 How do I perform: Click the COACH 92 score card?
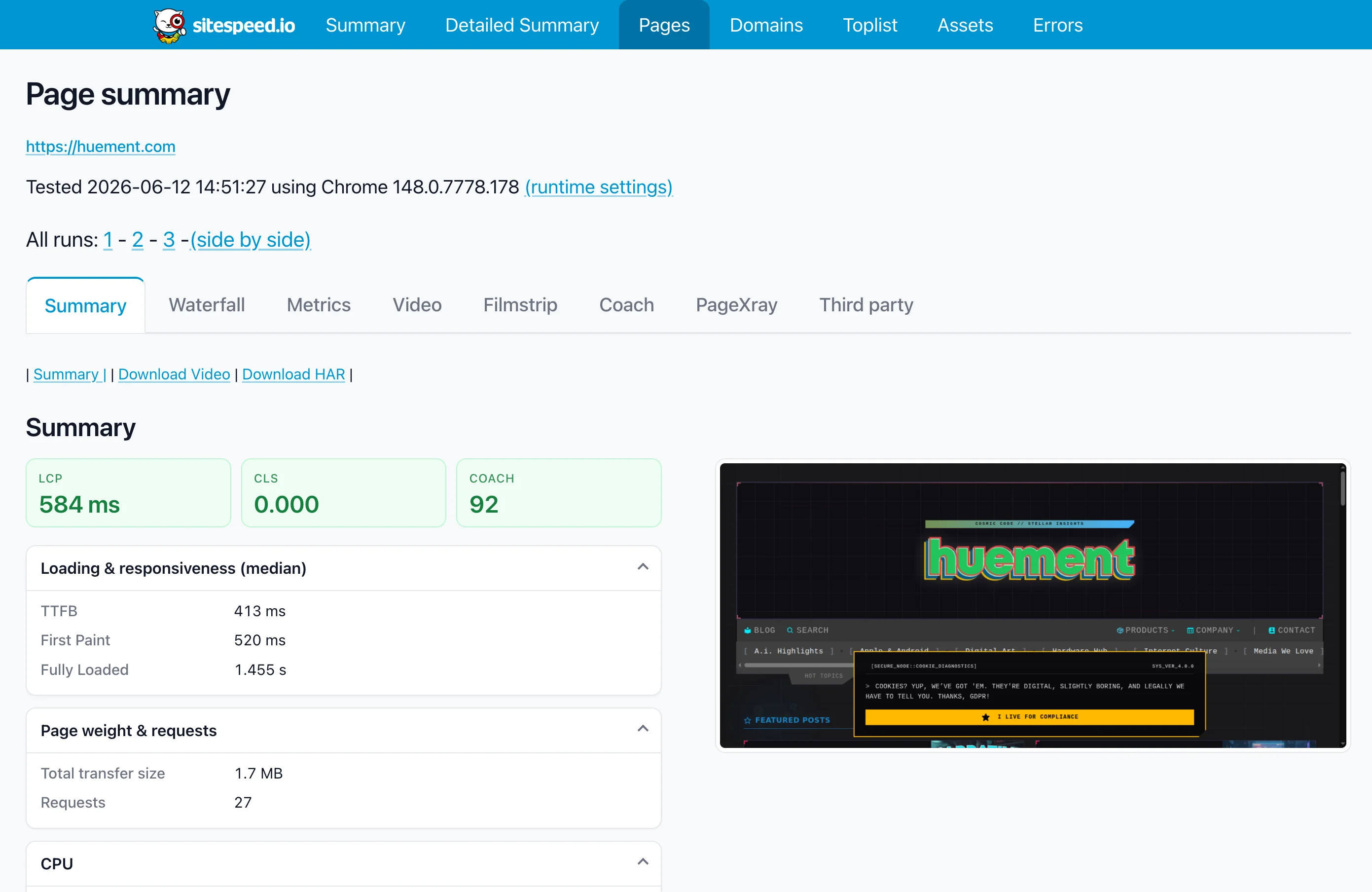(559, 493)
